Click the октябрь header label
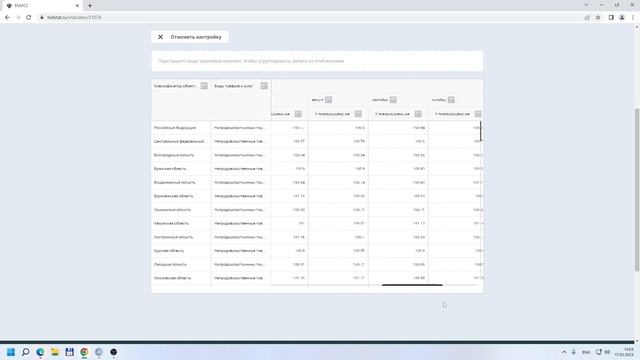Viewport: 640px width, 360px height. click(439, 100)
